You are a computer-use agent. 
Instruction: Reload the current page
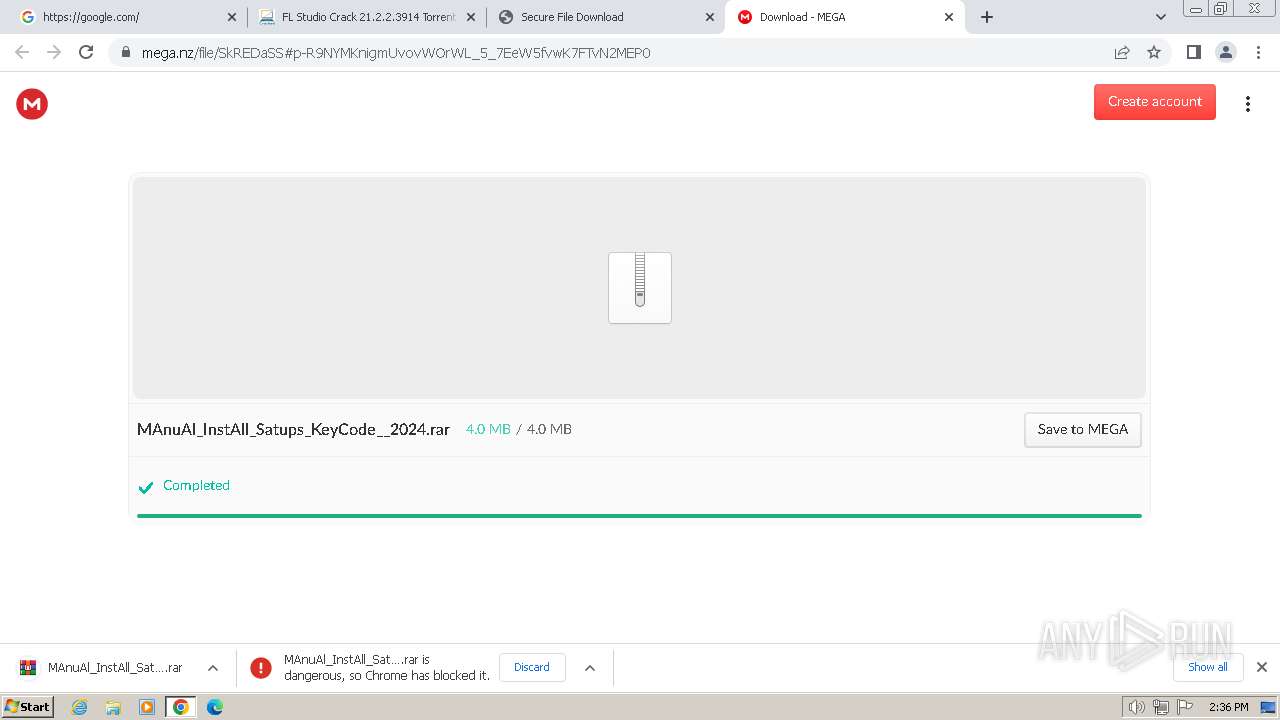[86, 52]
